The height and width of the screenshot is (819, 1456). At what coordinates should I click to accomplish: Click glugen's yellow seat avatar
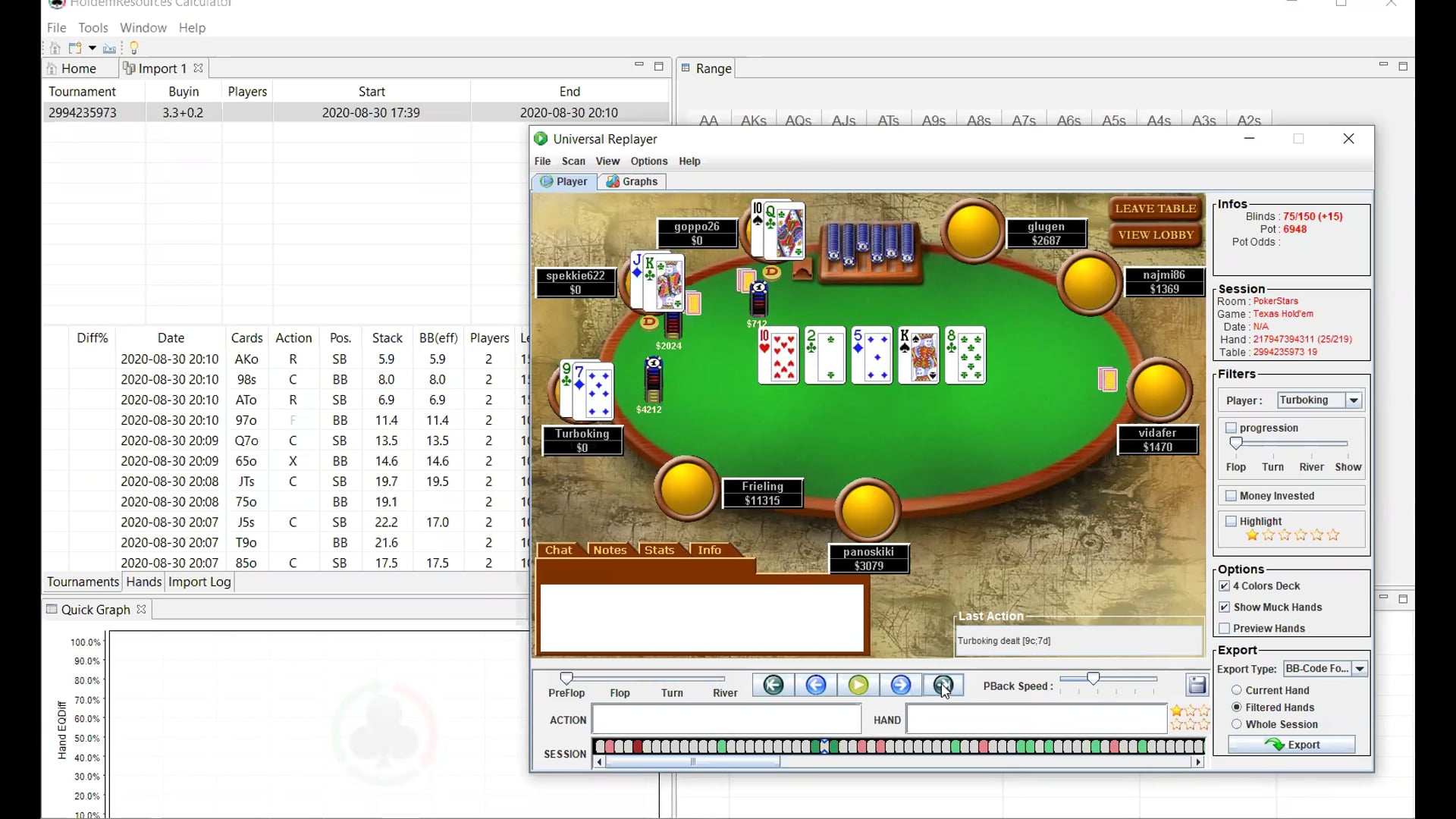point(973,231)
